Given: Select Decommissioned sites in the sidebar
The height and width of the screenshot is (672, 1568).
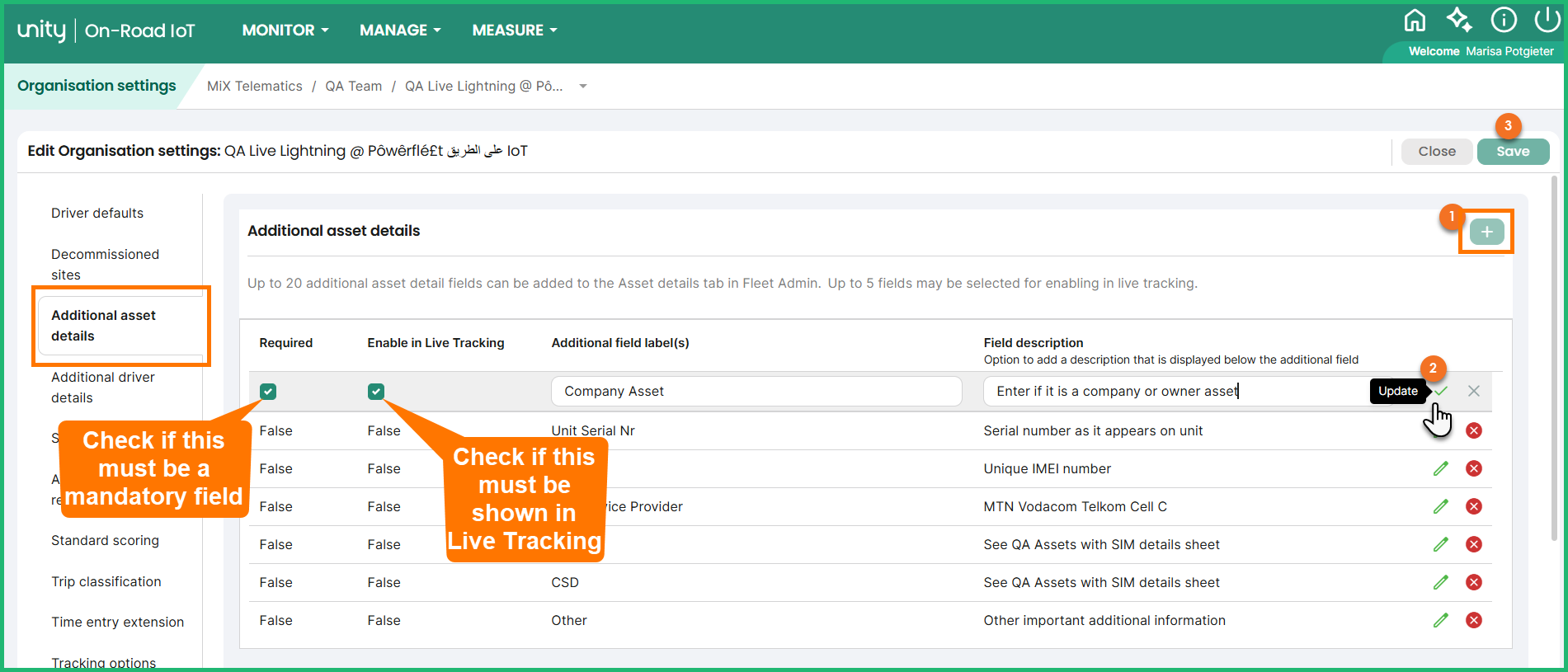Looking at the screenshot, I should [x=105, y=264].
